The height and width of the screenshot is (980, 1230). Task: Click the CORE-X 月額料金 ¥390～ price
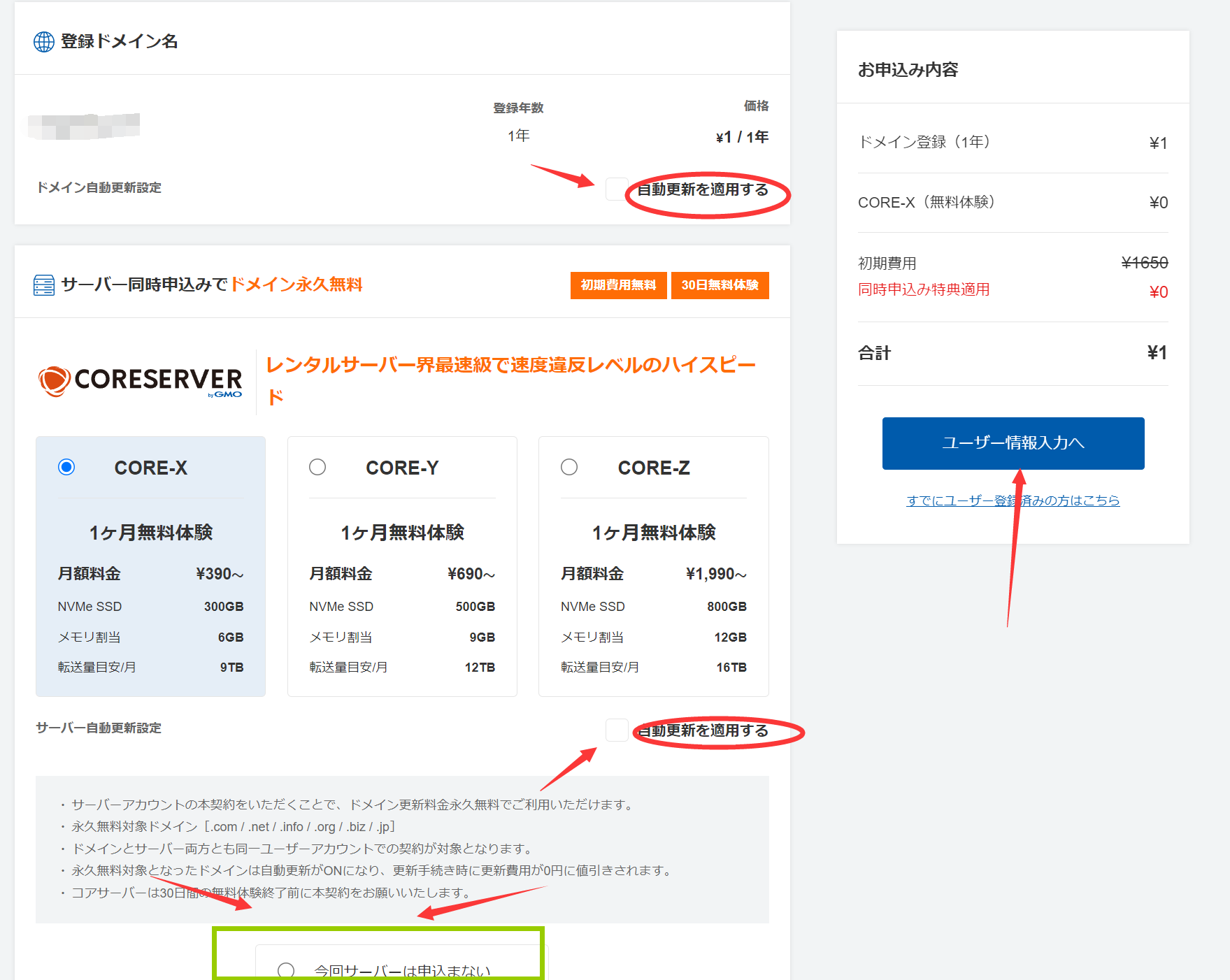click(x=219, y=573)
